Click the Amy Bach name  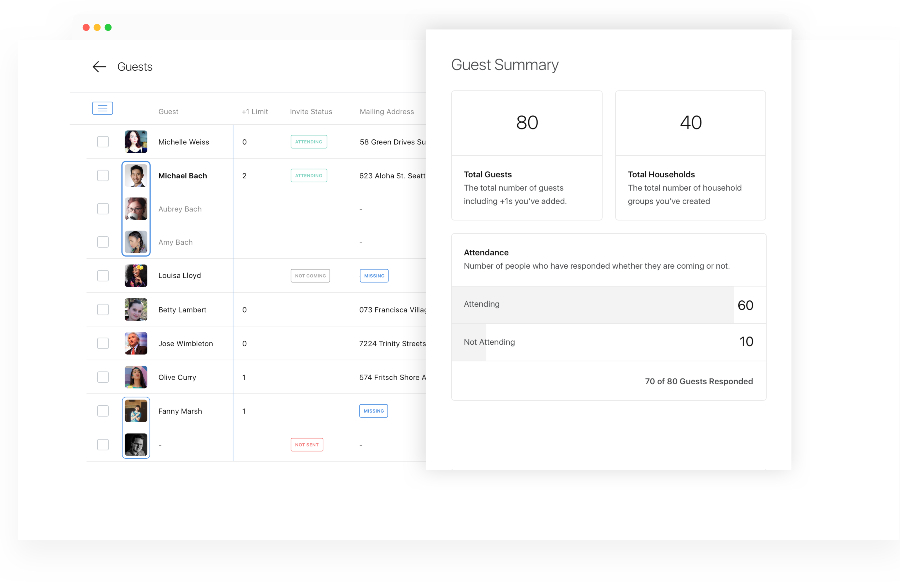click(175, 242)
